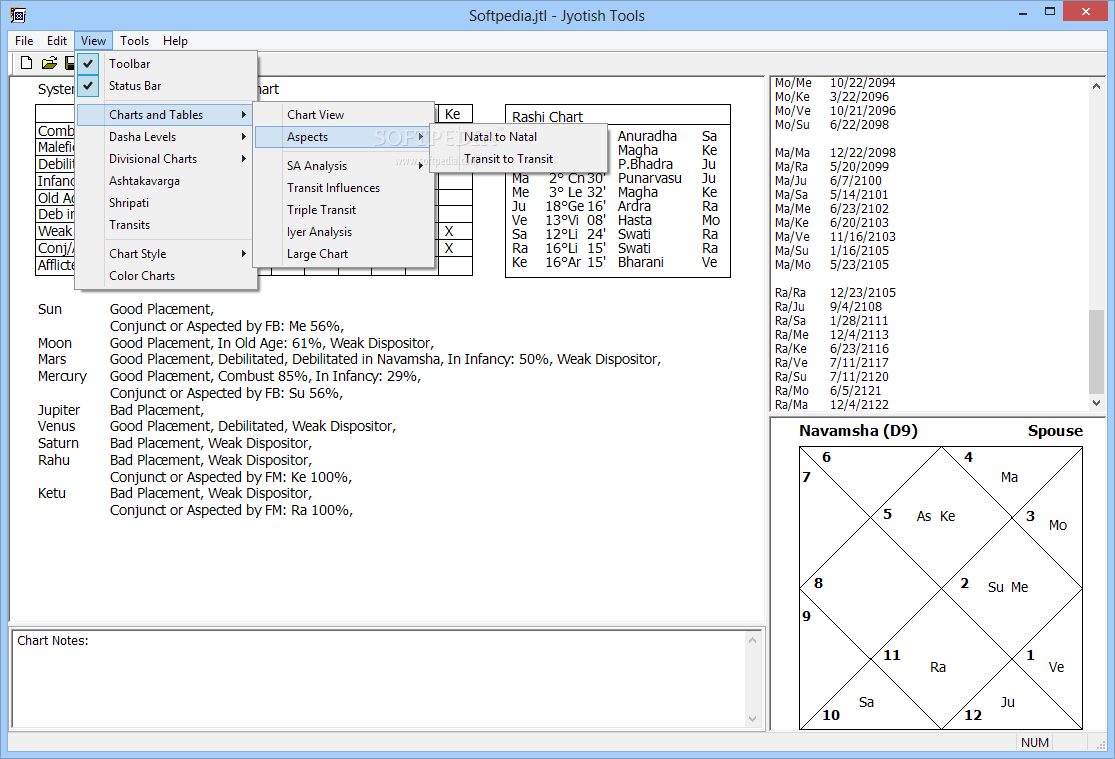This screenshot has height=759, width=1115.
Task: Expand the Aspects submenu
Action: click(343, 137)
